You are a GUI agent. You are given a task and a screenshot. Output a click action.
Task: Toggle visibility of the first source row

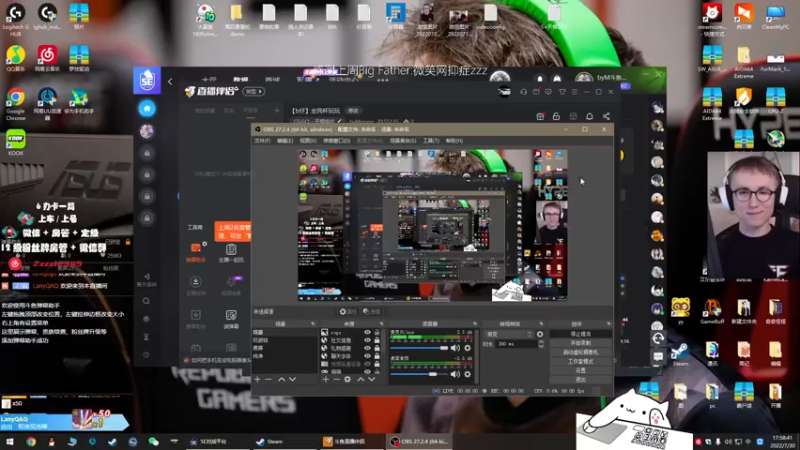[x=367, y=332]
